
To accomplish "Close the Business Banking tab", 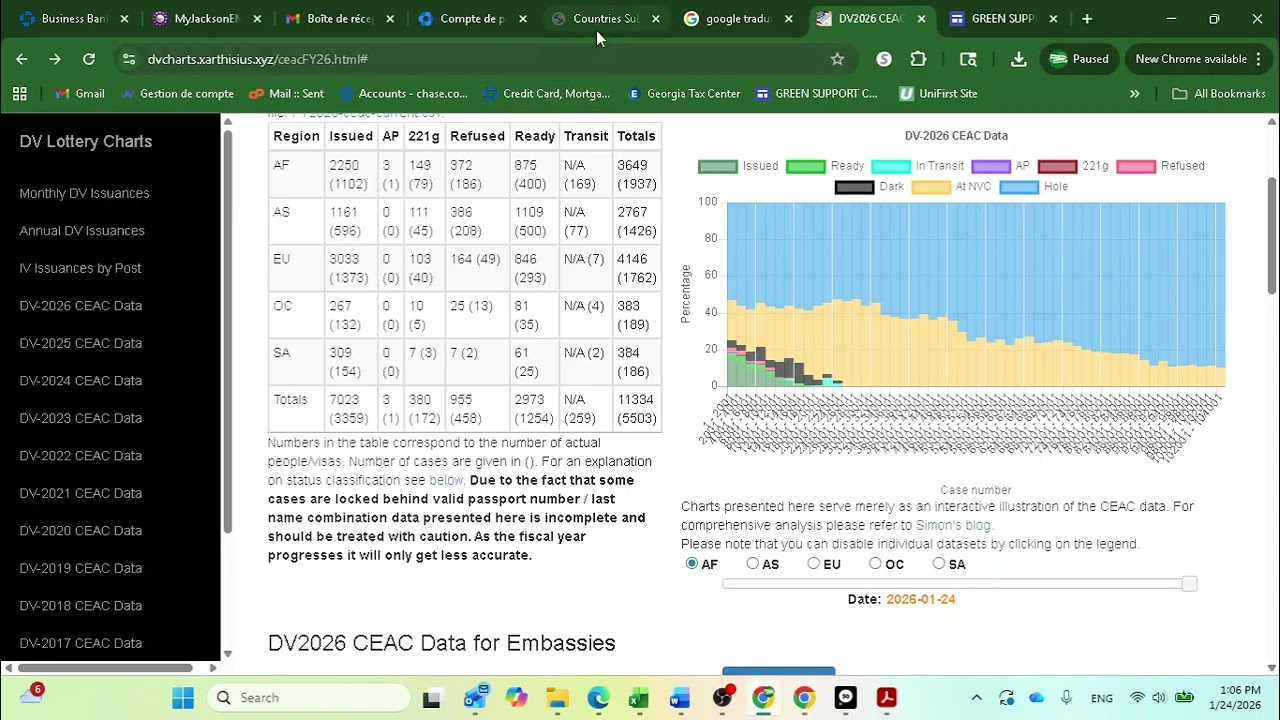I will pos(124,19).
